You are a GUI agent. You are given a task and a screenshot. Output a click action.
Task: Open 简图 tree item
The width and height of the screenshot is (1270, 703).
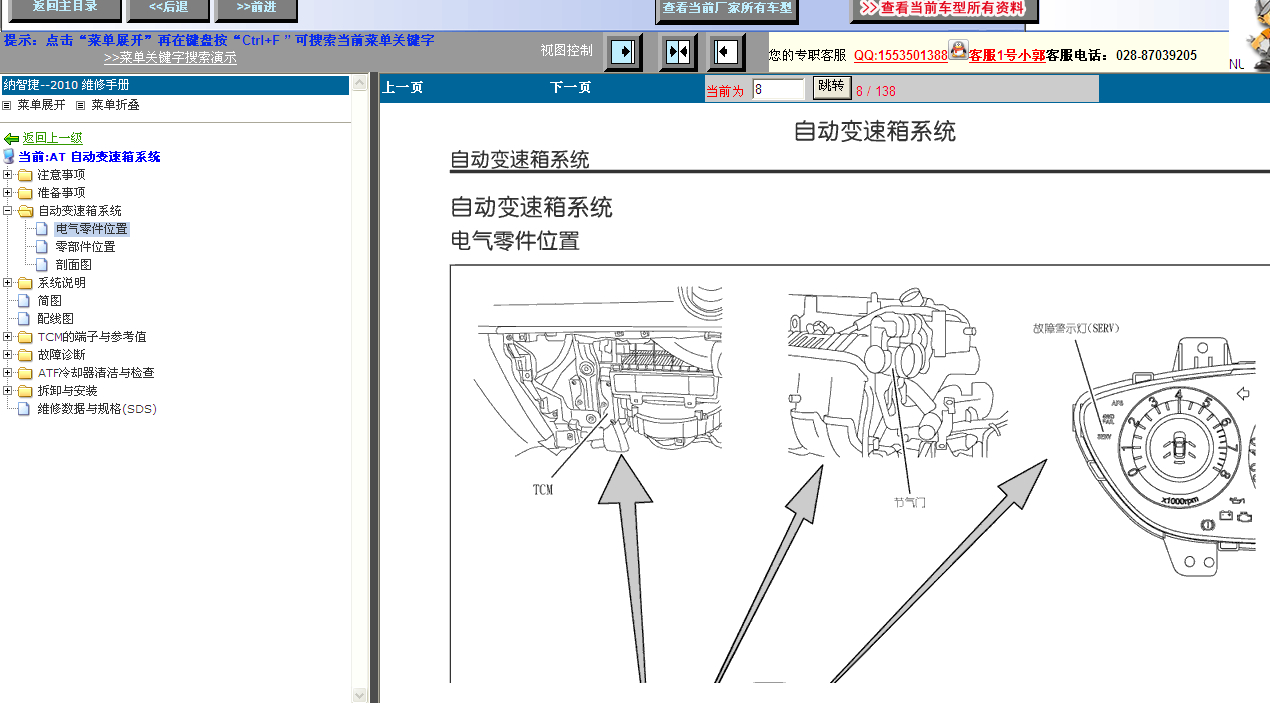pos(49,301)
